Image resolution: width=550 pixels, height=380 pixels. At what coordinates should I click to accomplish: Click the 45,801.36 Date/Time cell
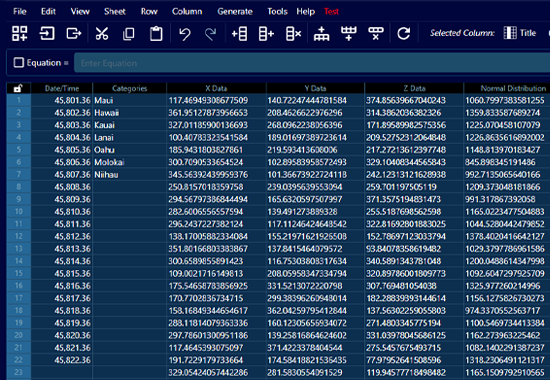click(62, 100)
